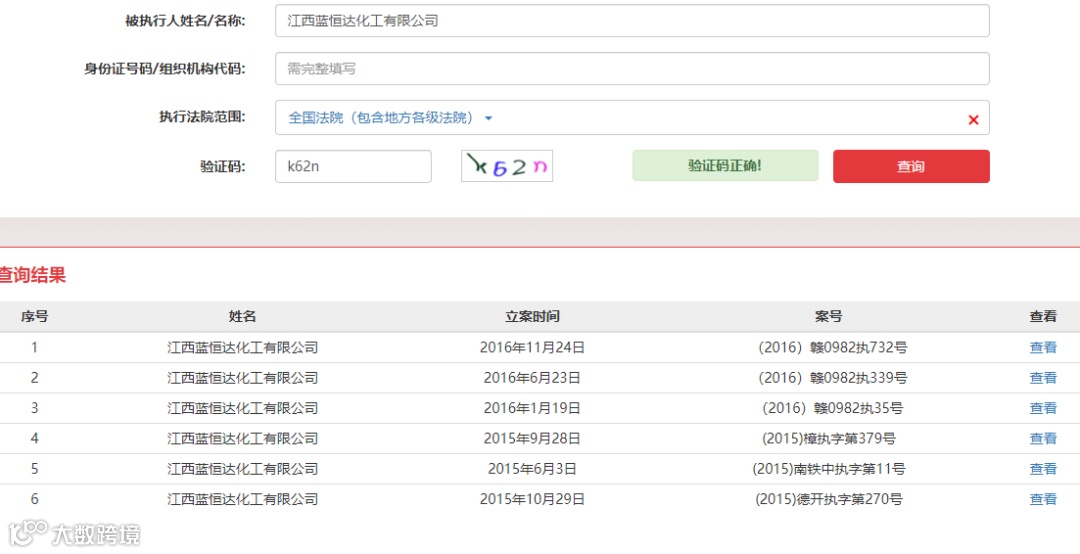Focus the 身份证号码/组织机构代码 input field
This screenshot has height=554, width=1080.
632,69
